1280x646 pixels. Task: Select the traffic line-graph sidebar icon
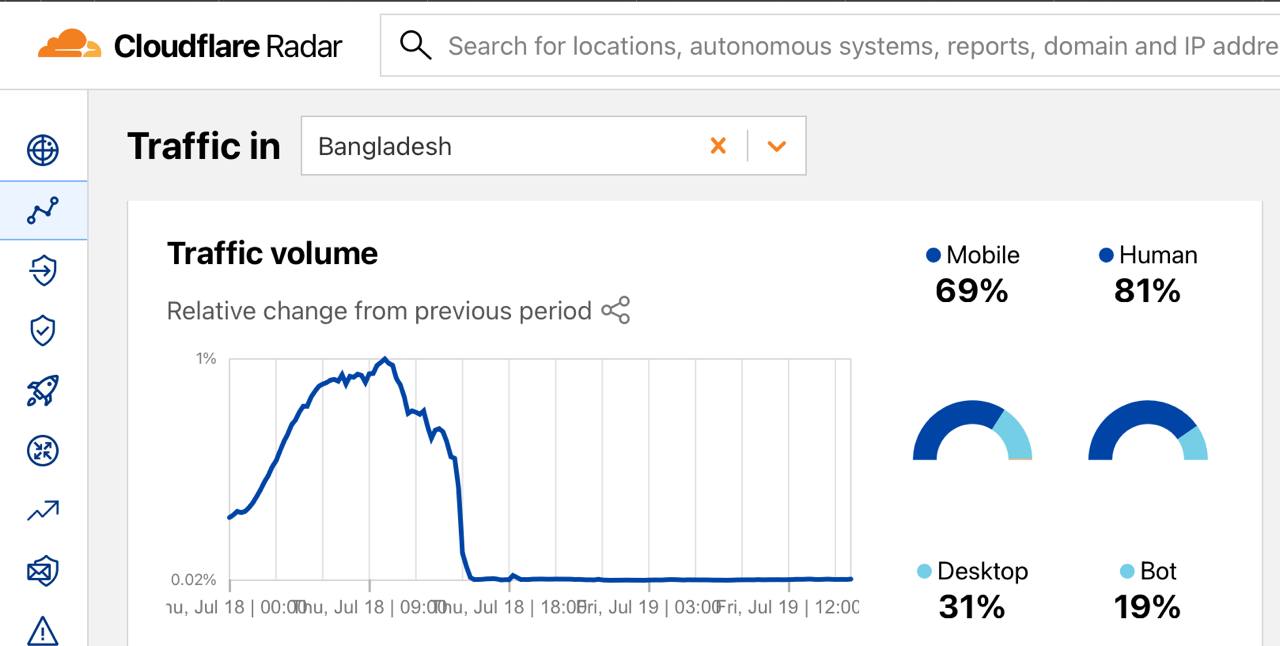point(43,210)
